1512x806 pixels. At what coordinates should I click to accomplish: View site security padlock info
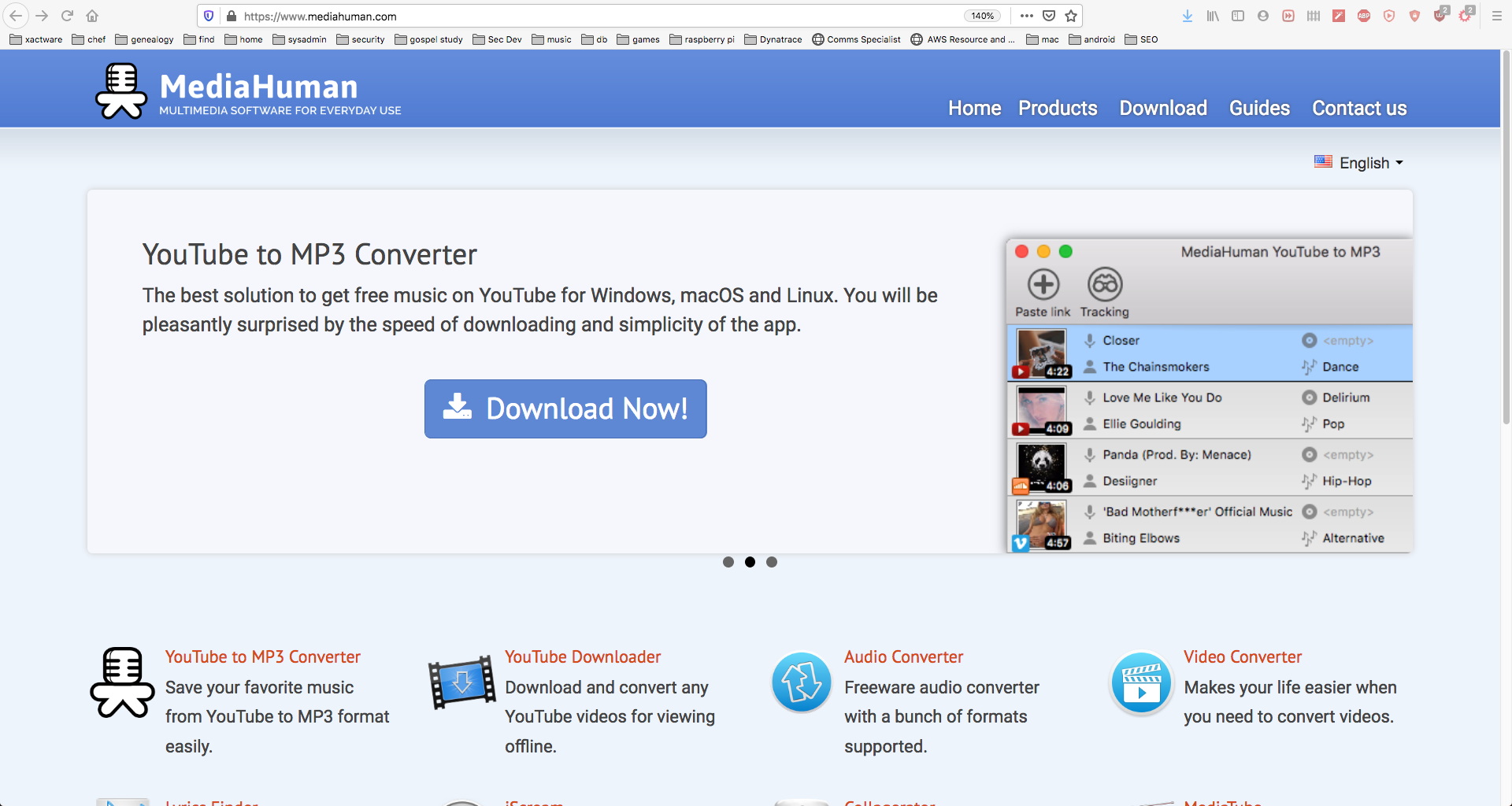pos(232,16)
